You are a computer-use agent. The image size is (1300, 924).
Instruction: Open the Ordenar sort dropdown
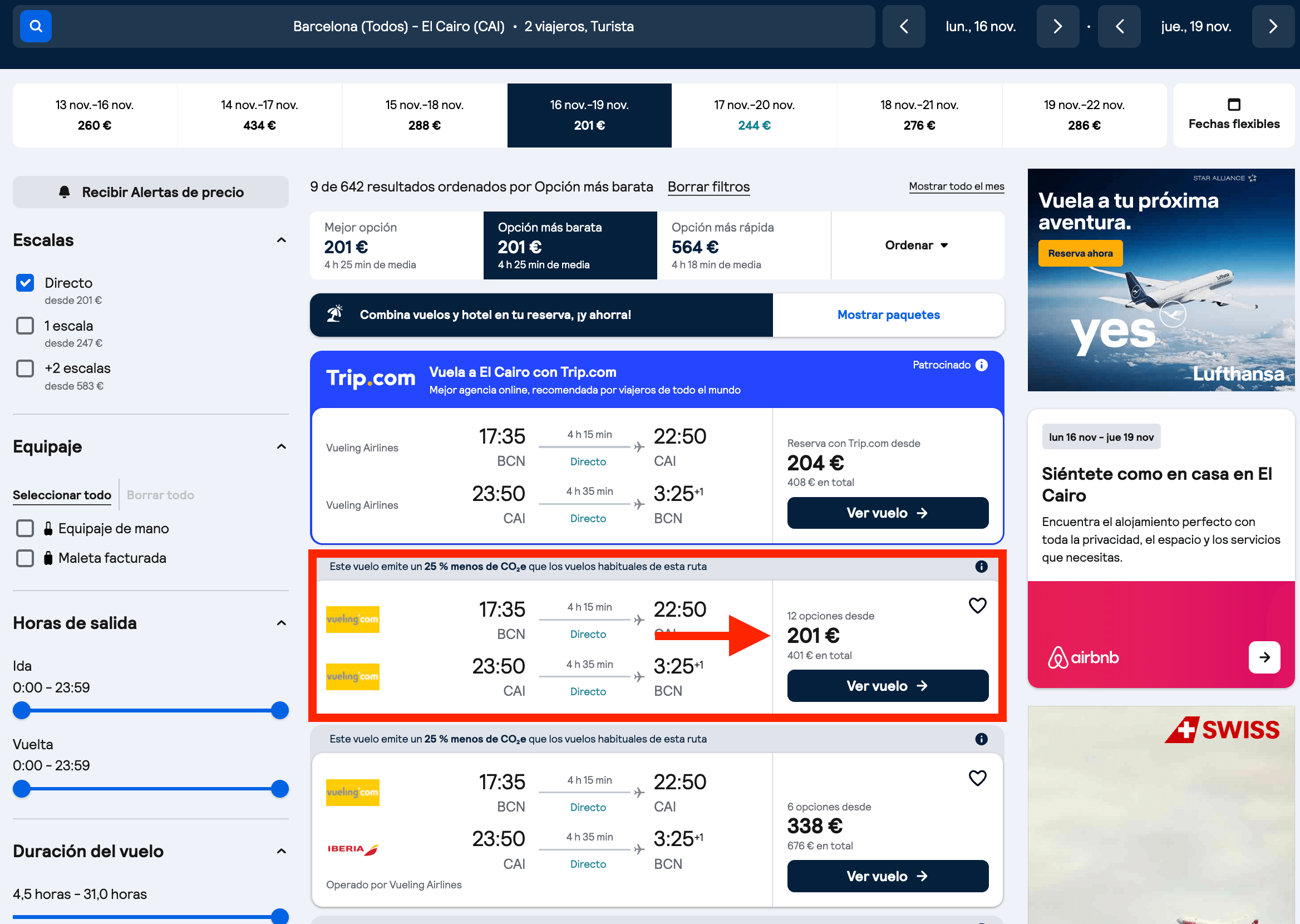coord(917,245)
